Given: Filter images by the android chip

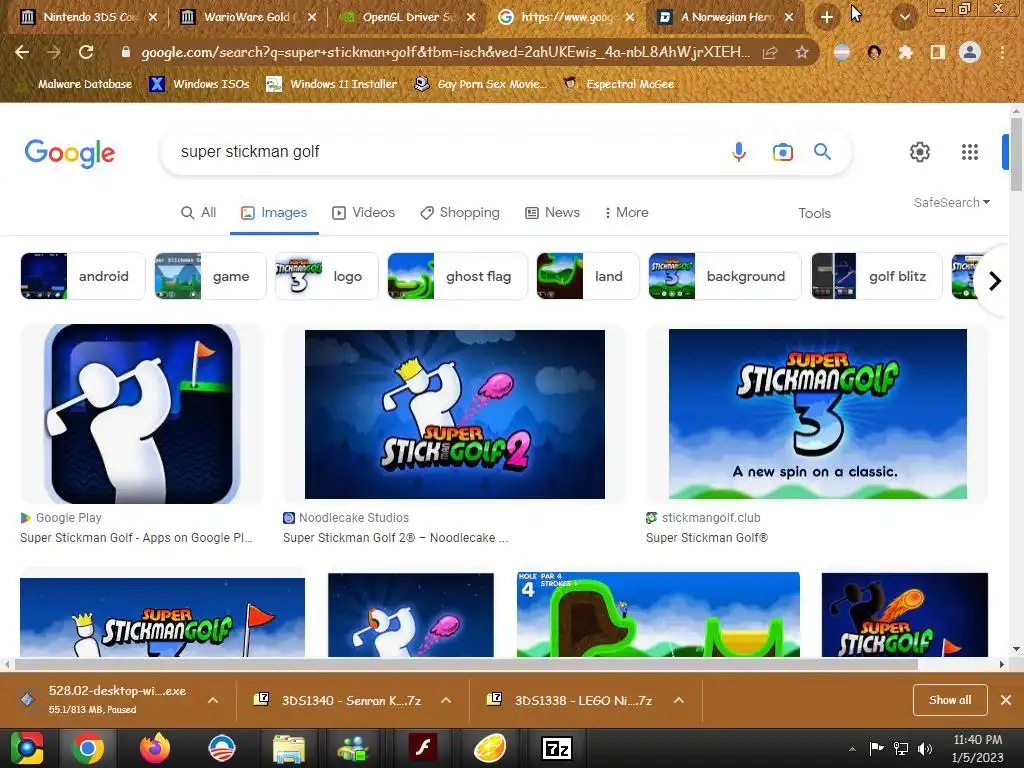Looking at the screenshot, I should [82, 276].
